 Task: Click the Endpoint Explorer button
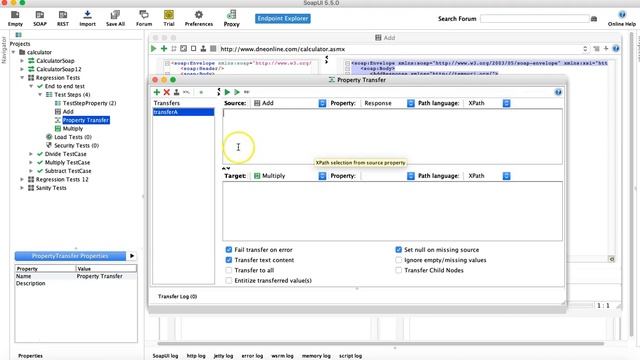coord(282,18)
